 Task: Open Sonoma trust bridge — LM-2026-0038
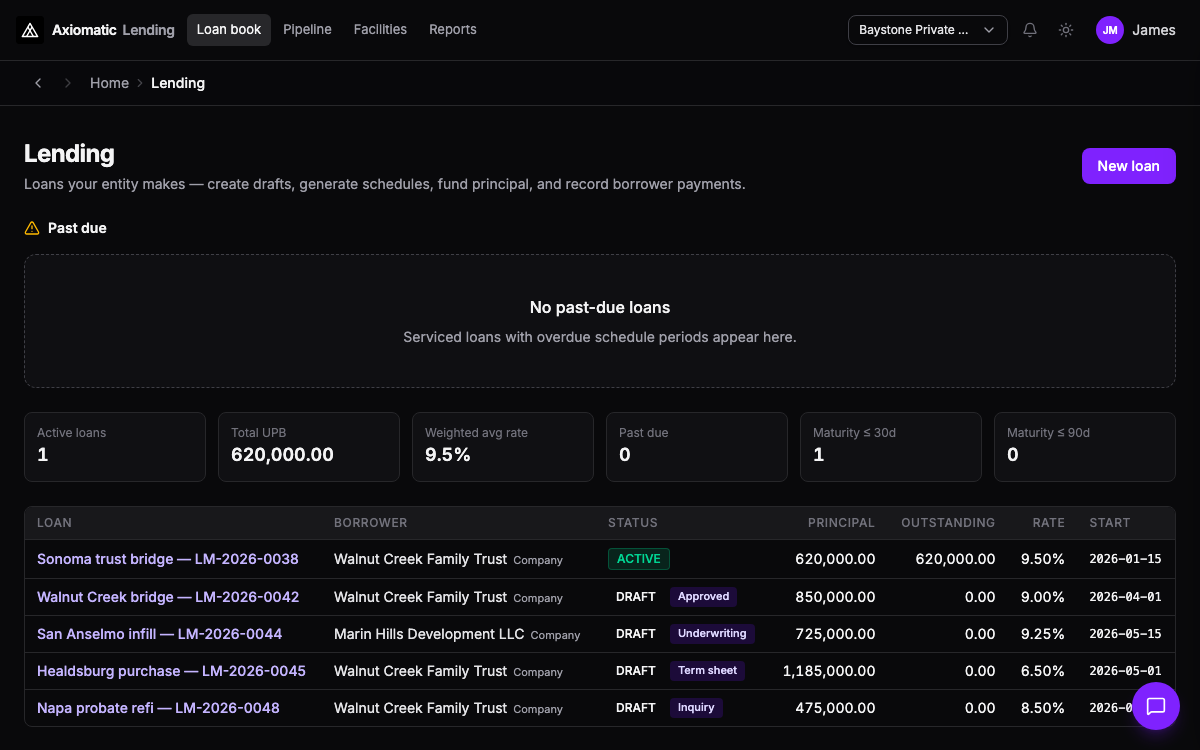[x=168, y=559]
